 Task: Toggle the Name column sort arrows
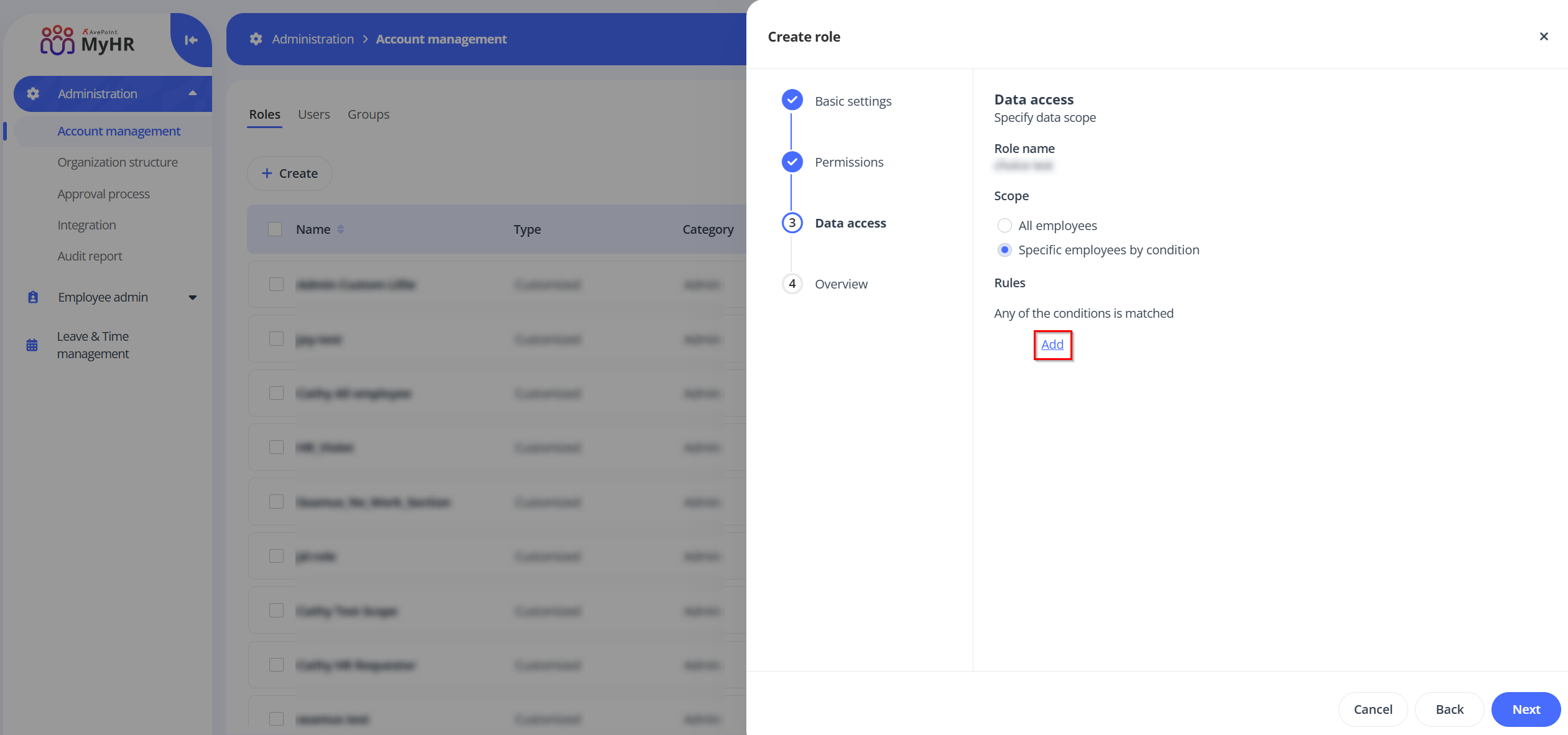point(341,229)
